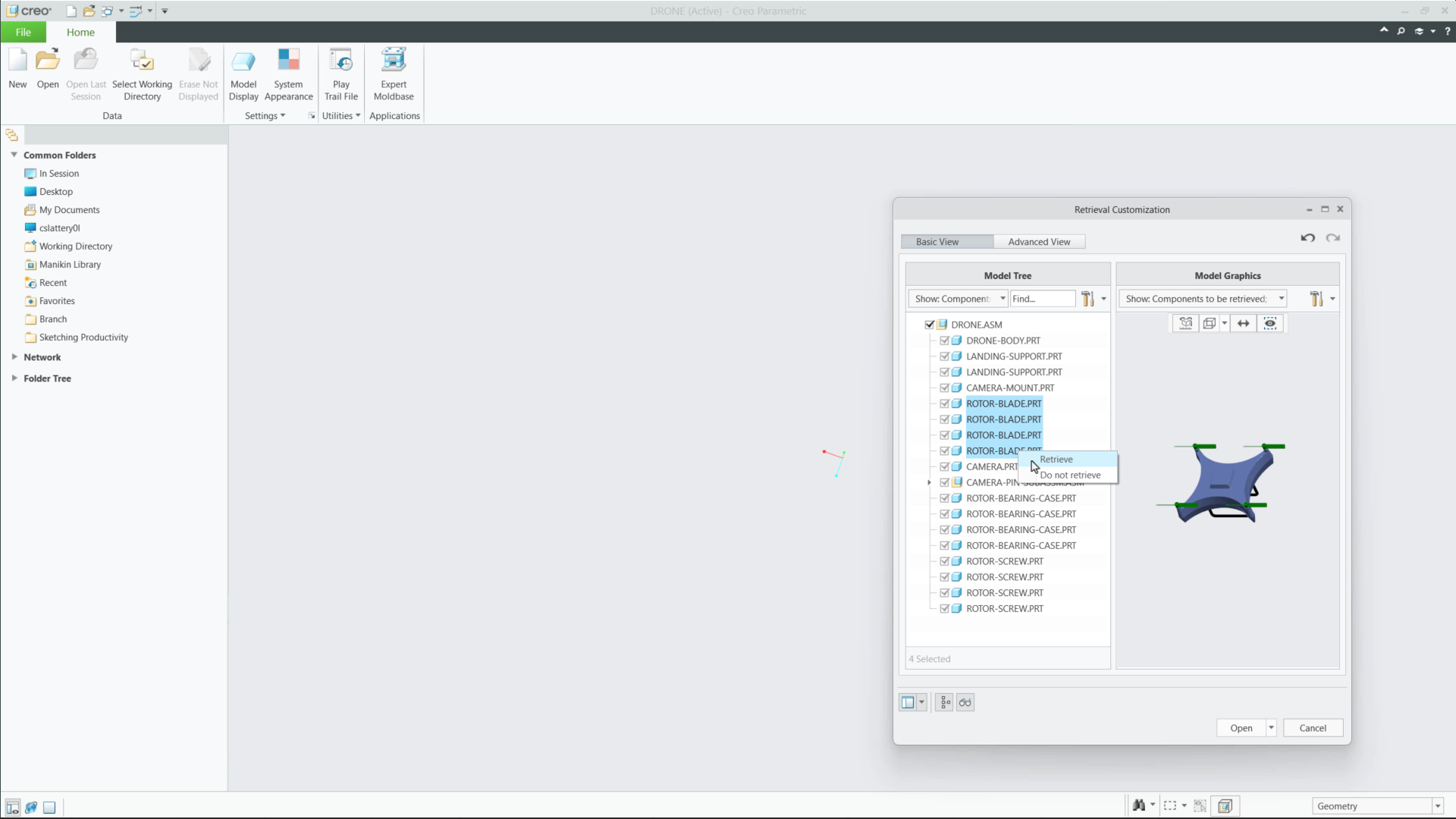This screenshot has width=1456, height=819.
Task: Click Model Tree settings hammer icon
Action: click(1087, 299)
